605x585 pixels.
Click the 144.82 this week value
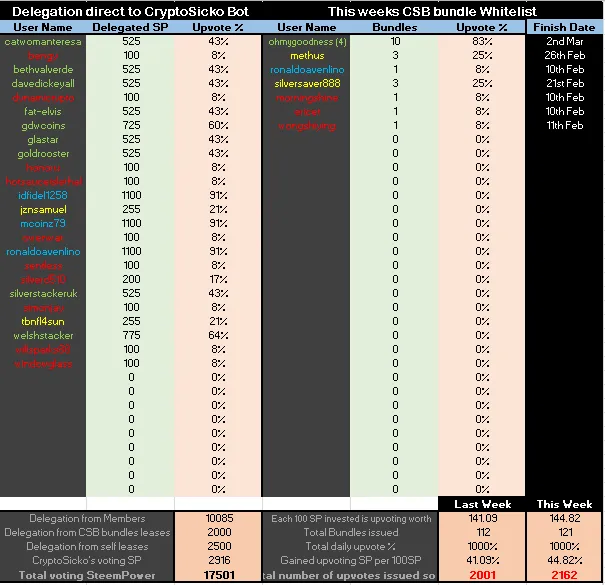[x=564, y=518]
